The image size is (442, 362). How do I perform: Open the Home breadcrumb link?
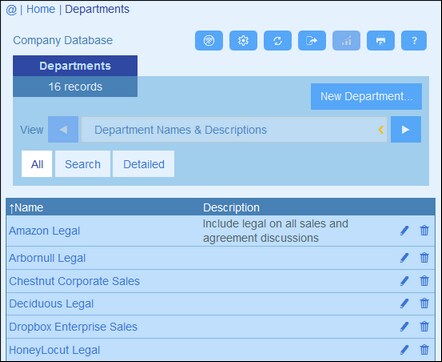(x=41, y=9)
